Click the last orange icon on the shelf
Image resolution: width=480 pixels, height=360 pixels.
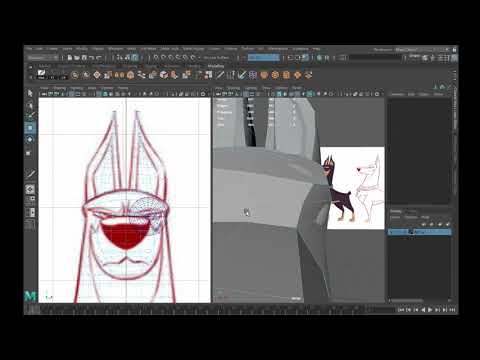308,75
